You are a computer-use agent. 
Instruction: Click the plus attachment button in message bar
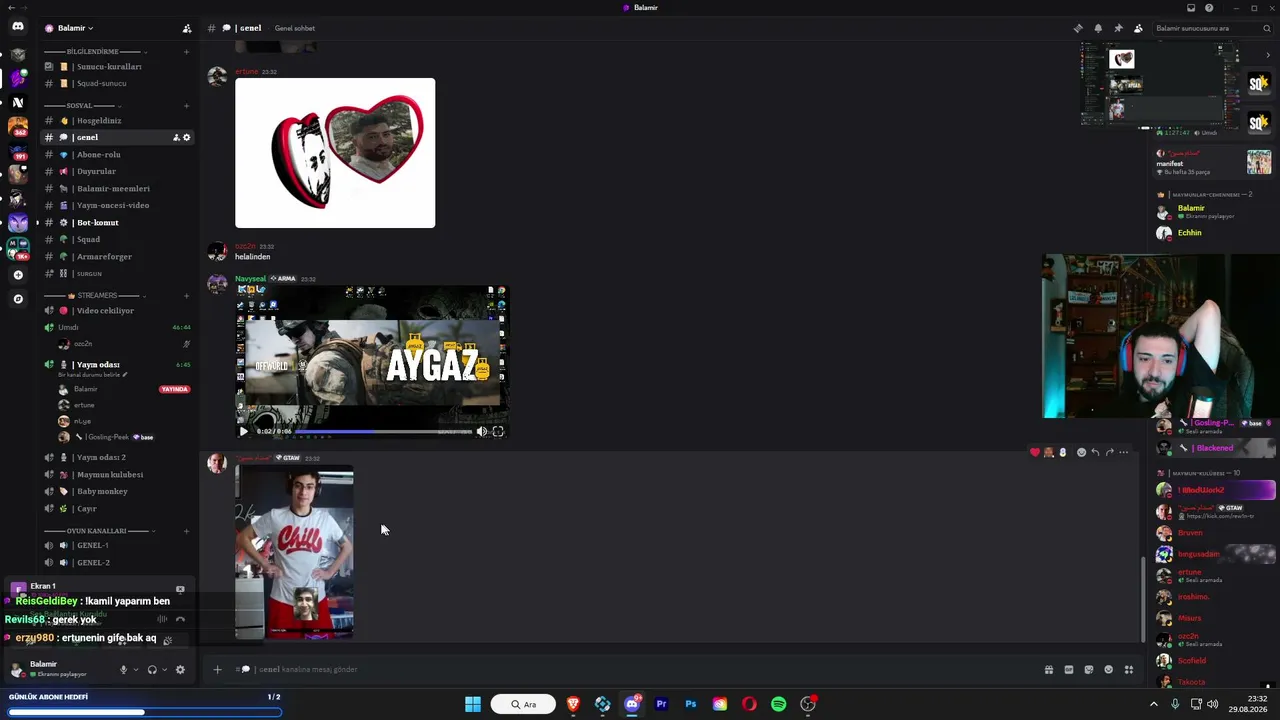click(x=217, y=669)
